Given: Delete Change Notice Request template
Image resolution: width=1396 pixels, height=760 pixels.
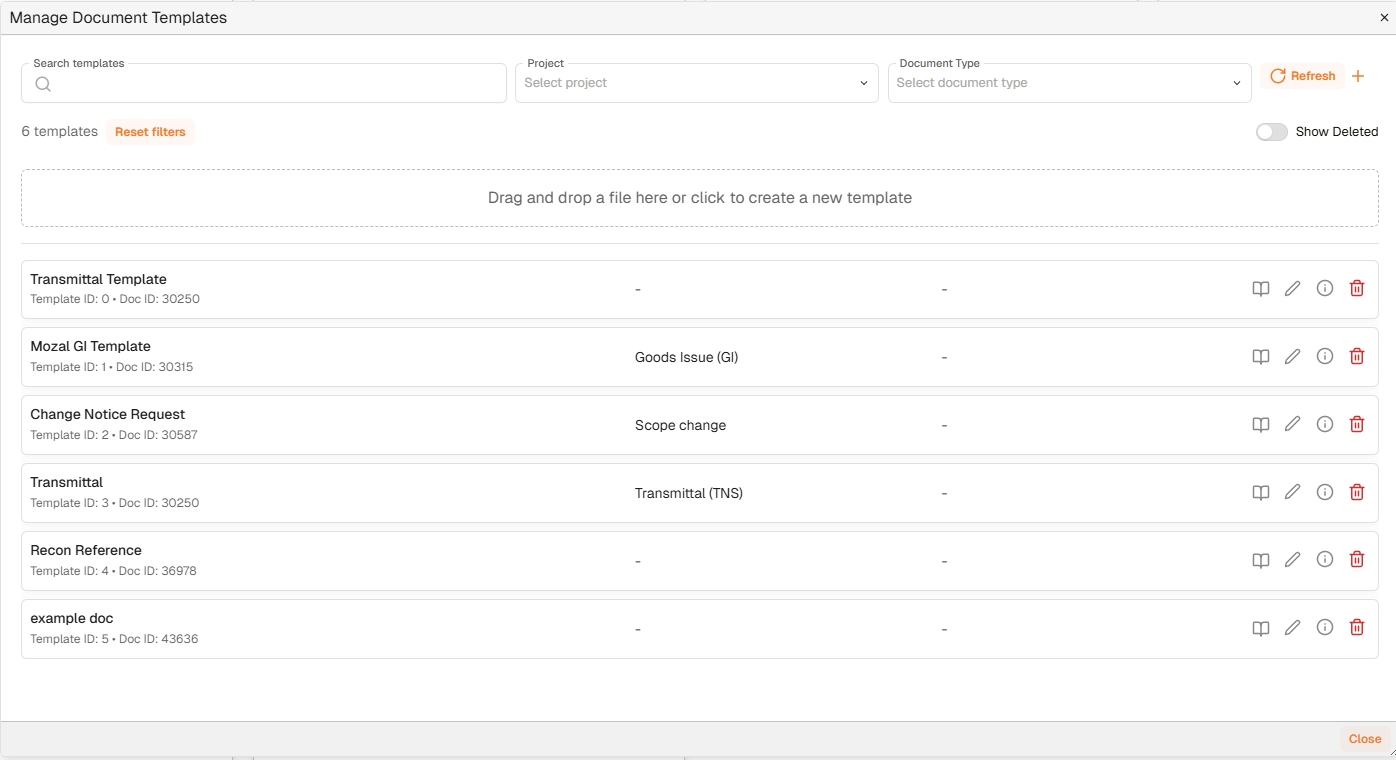Looking at the screenshot, I should pos(1357,425).
